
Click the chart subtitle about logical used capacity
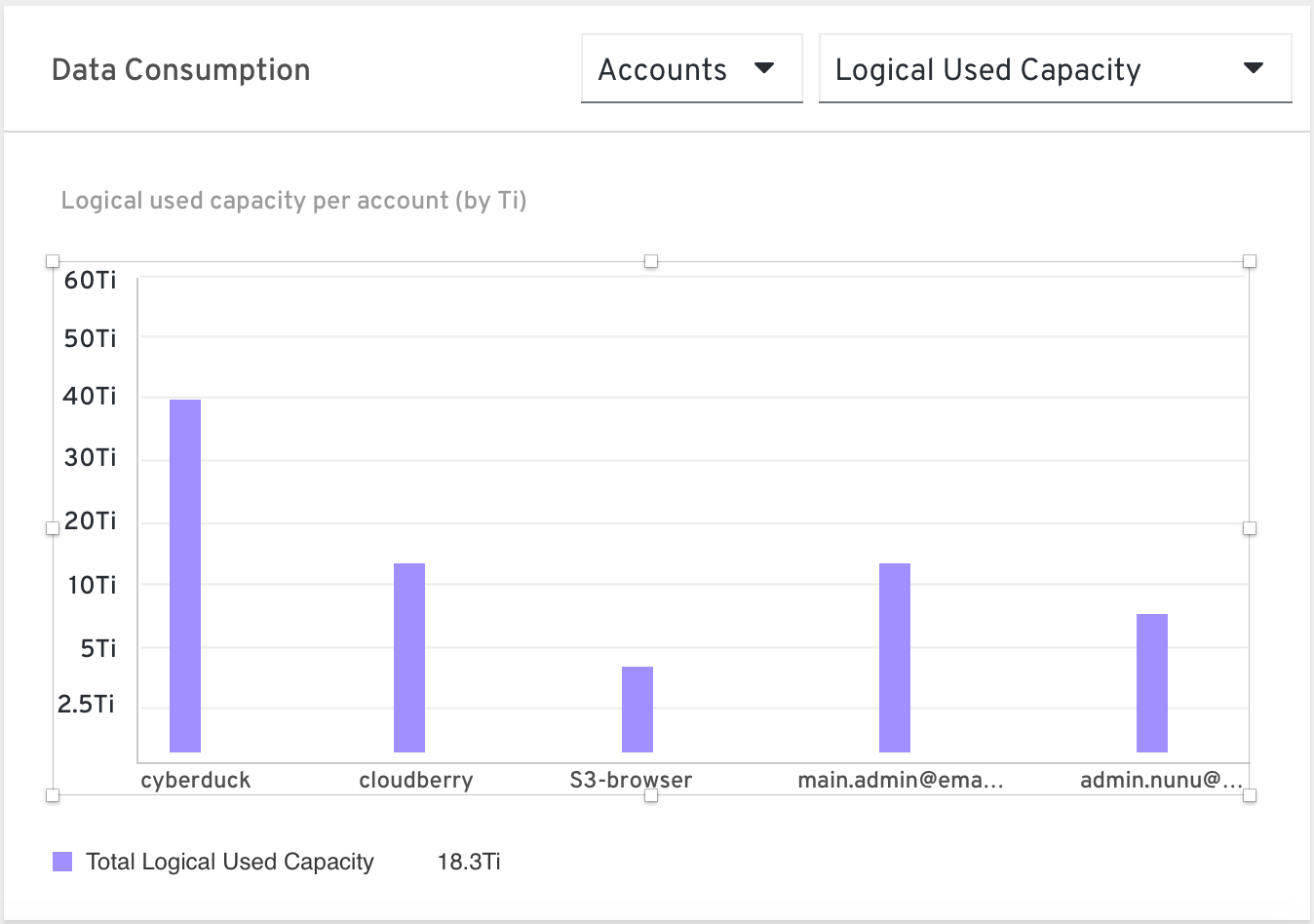coord(293,201)
